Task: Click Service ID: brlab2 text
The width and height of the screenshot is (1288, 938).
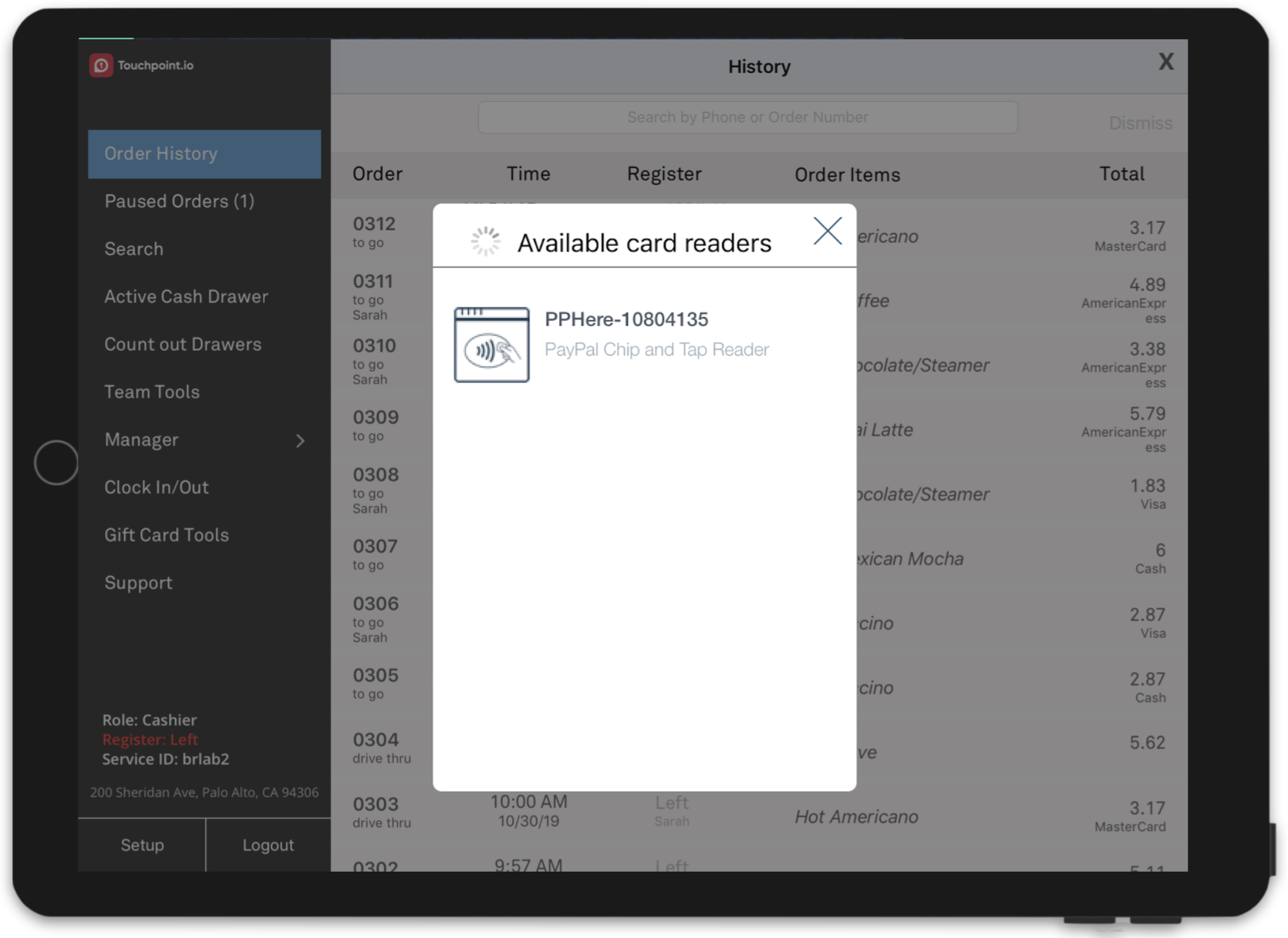Action: 165,760
